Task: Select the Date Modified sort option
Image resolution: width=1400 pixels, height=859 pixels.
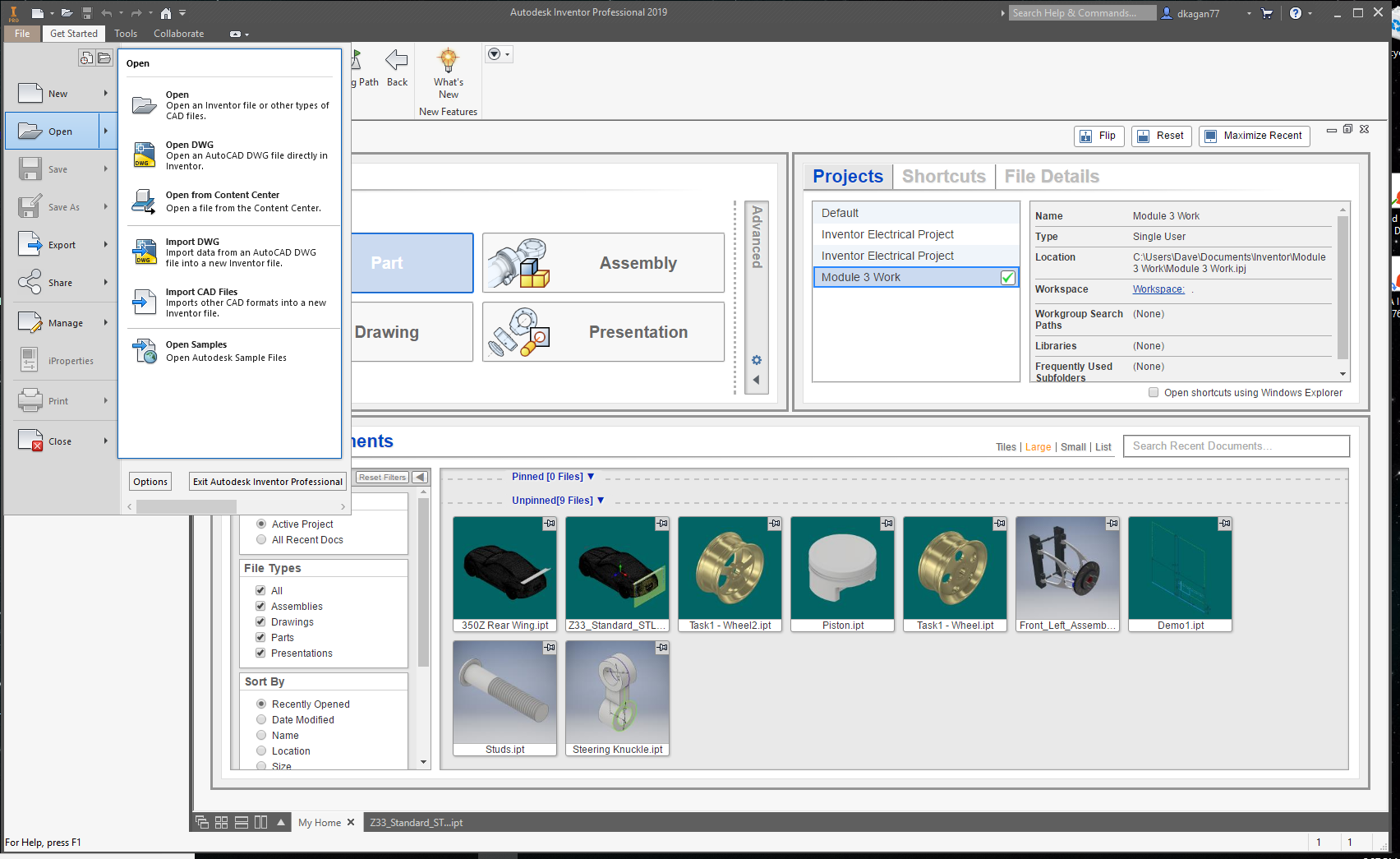Action: click(x=261, y=719)
